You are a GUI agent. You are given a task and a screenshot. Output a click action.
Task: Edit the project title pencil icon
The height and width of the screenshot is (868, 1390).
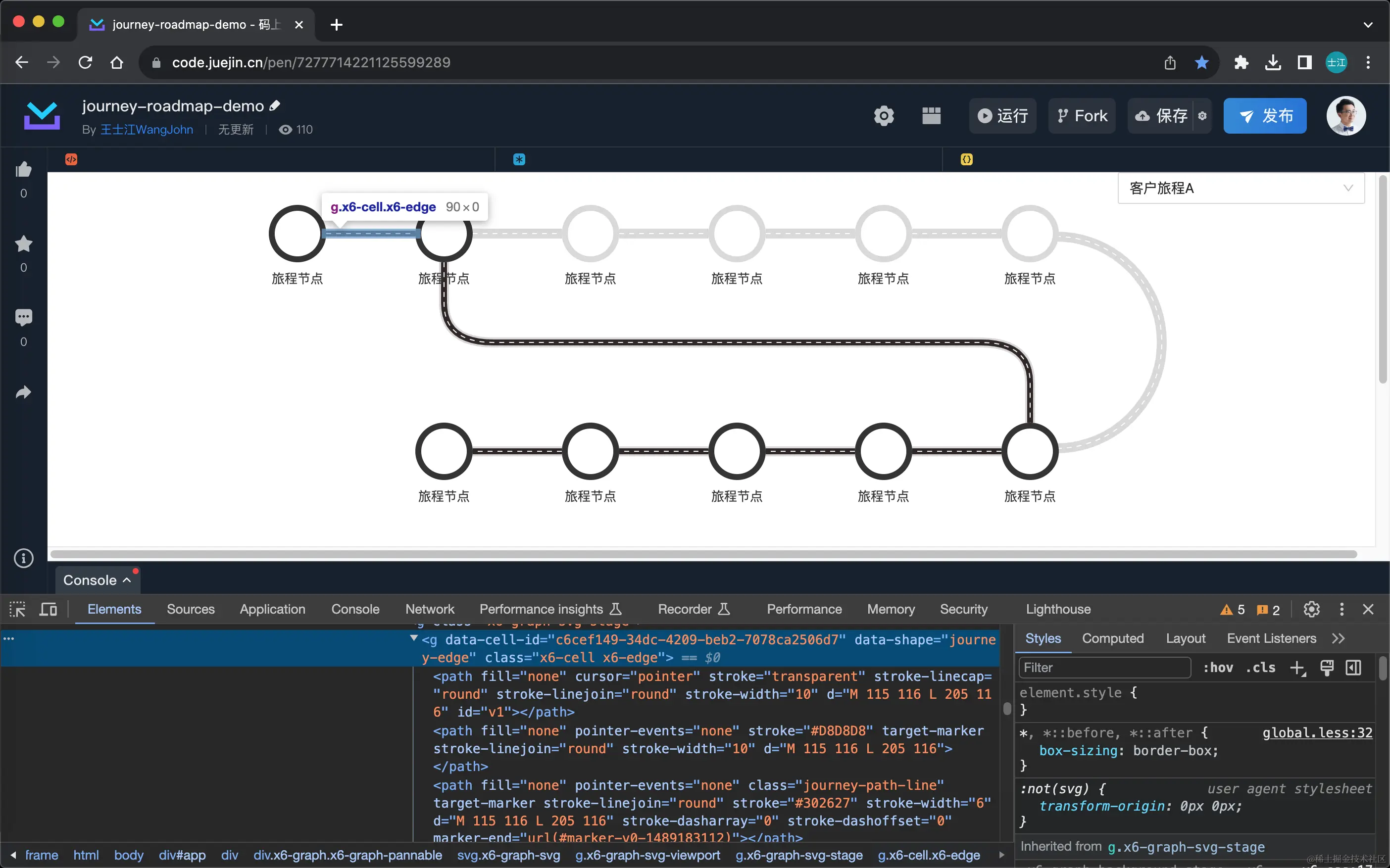275,105
